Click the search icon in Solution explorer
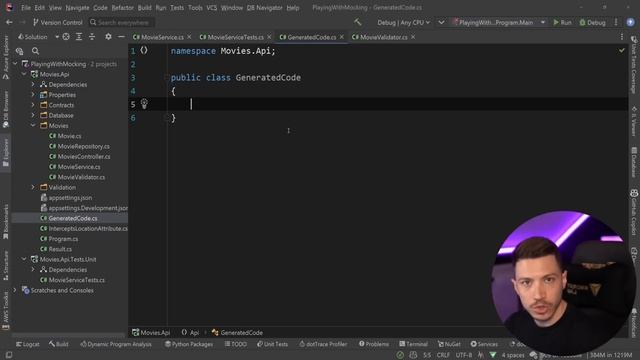This screenshot has width=640, height=360. click(36, 51)
